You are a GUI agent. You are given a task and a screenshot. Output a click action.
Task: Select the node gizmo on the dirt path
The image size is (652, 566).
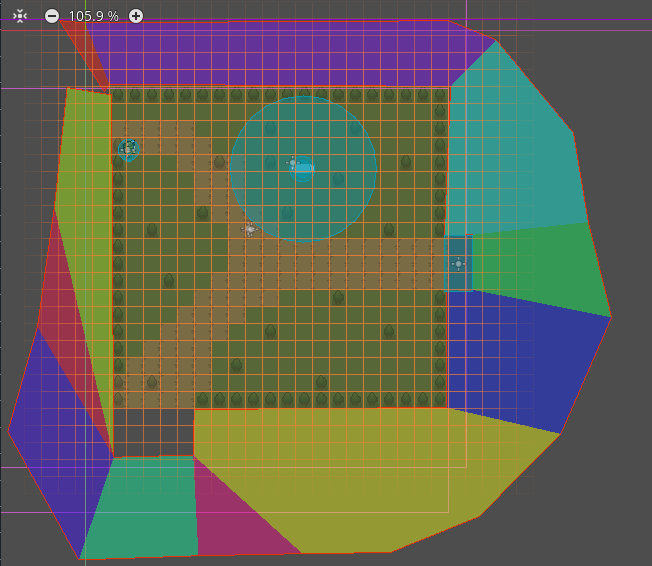pyautogui.click(x=250, y=229)
